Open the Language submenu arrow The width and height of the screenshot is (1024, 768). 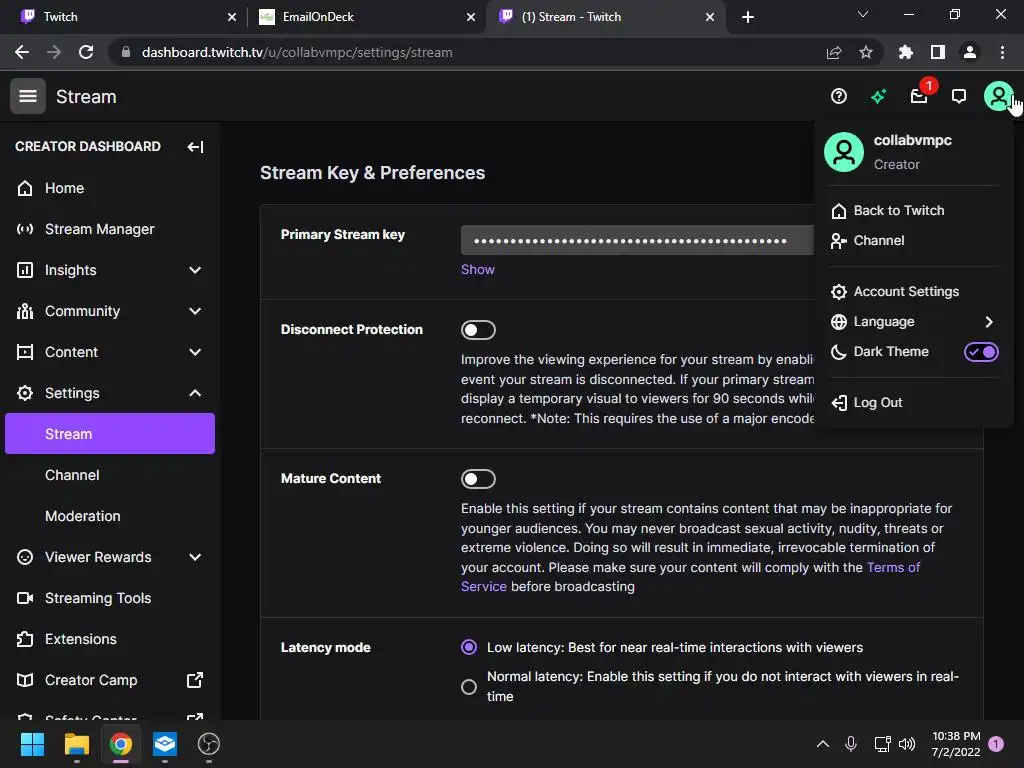(989, 321)
